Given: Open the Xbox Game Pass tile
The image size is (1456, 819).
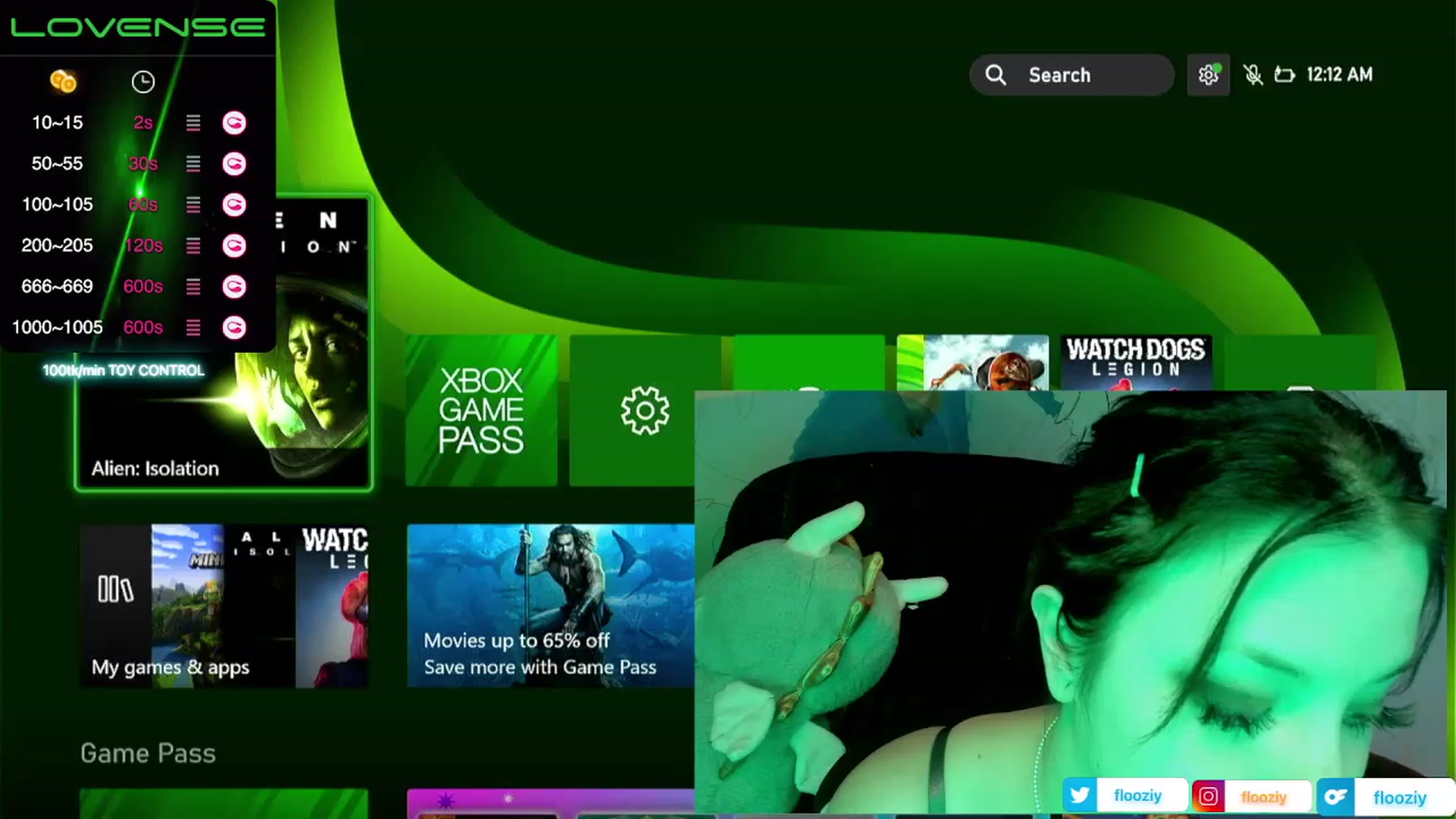Looking at the screenshot, I should (x=481, y=410).
